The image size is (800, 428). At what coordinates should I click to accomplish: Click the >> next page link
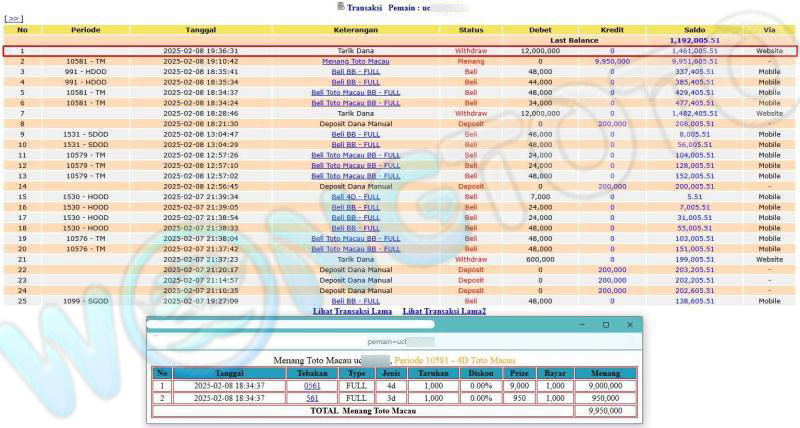pos(14,19)
